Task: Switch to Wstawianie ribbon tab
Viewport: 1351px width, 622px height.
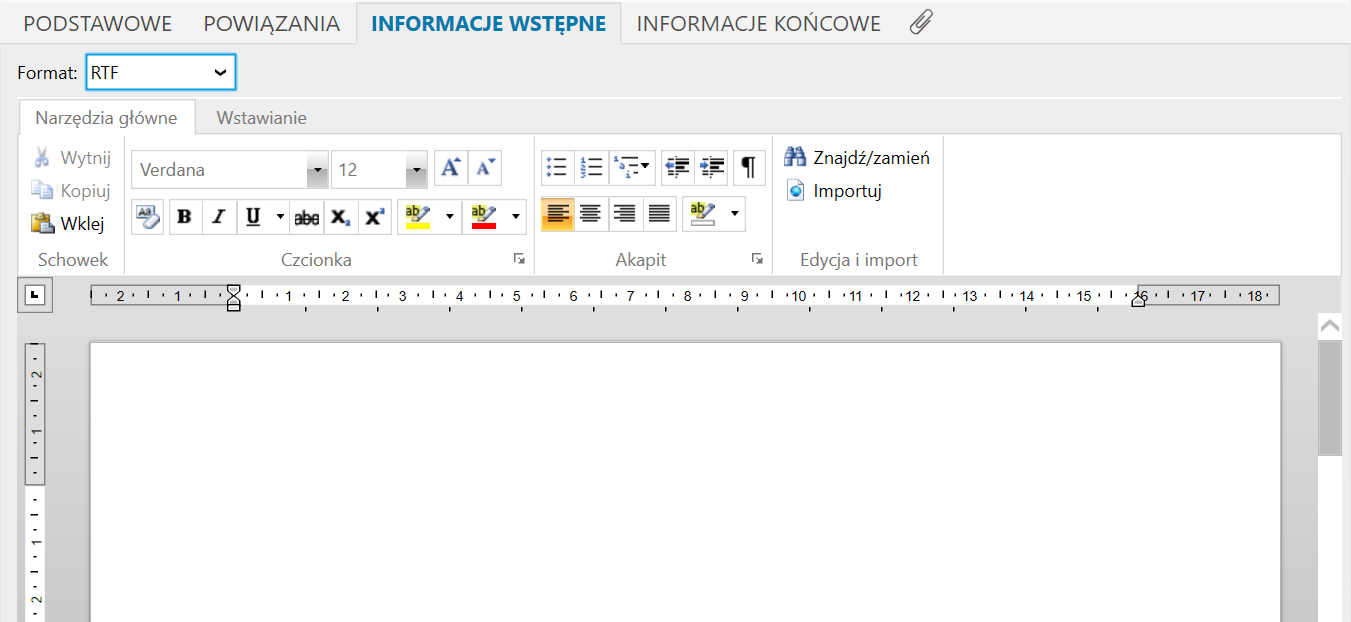Action: tap(262, 117)
